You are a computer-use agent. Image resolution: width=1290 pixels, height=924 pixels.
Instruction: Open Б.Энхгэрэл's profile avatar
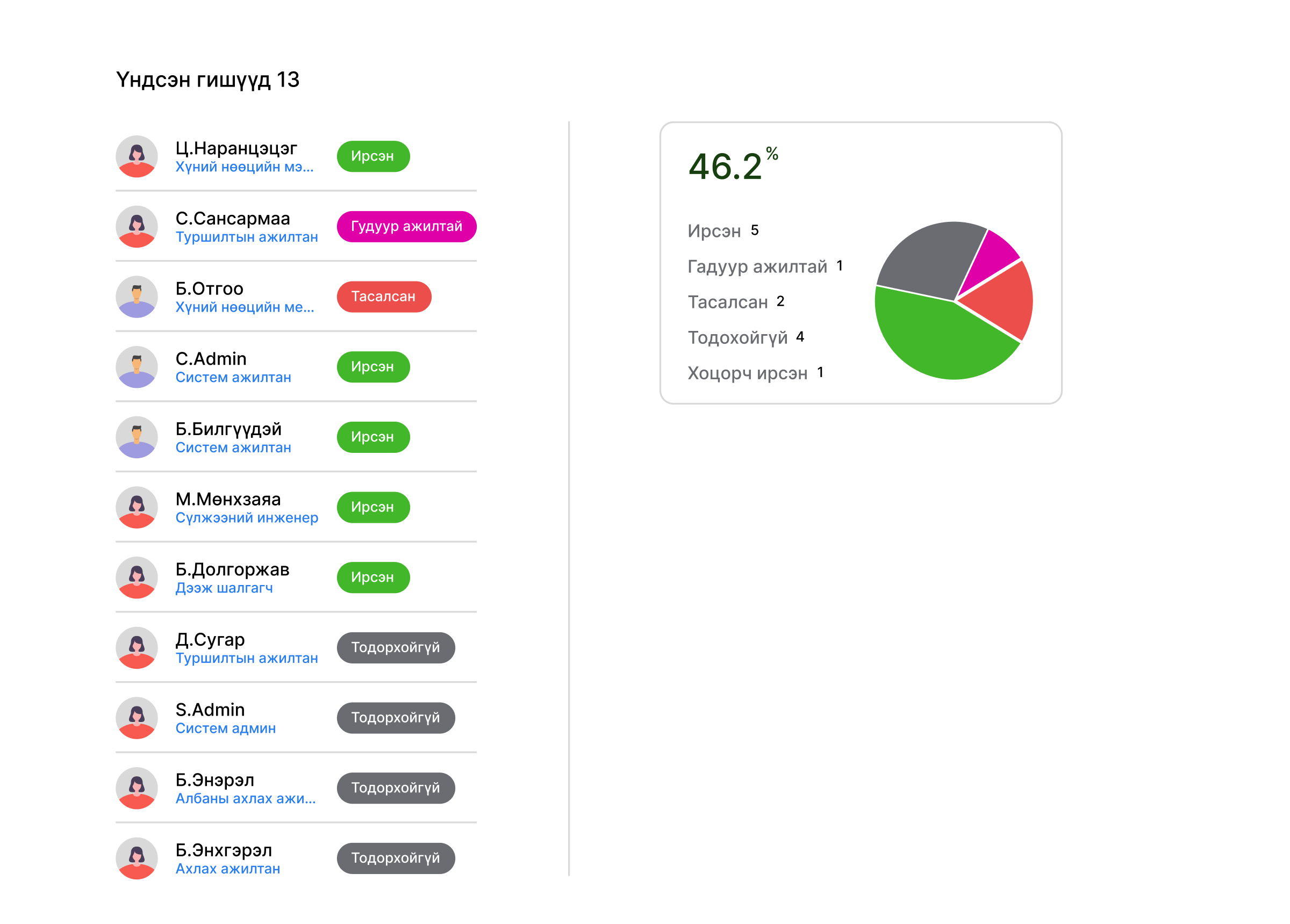[x=137, y=858]
